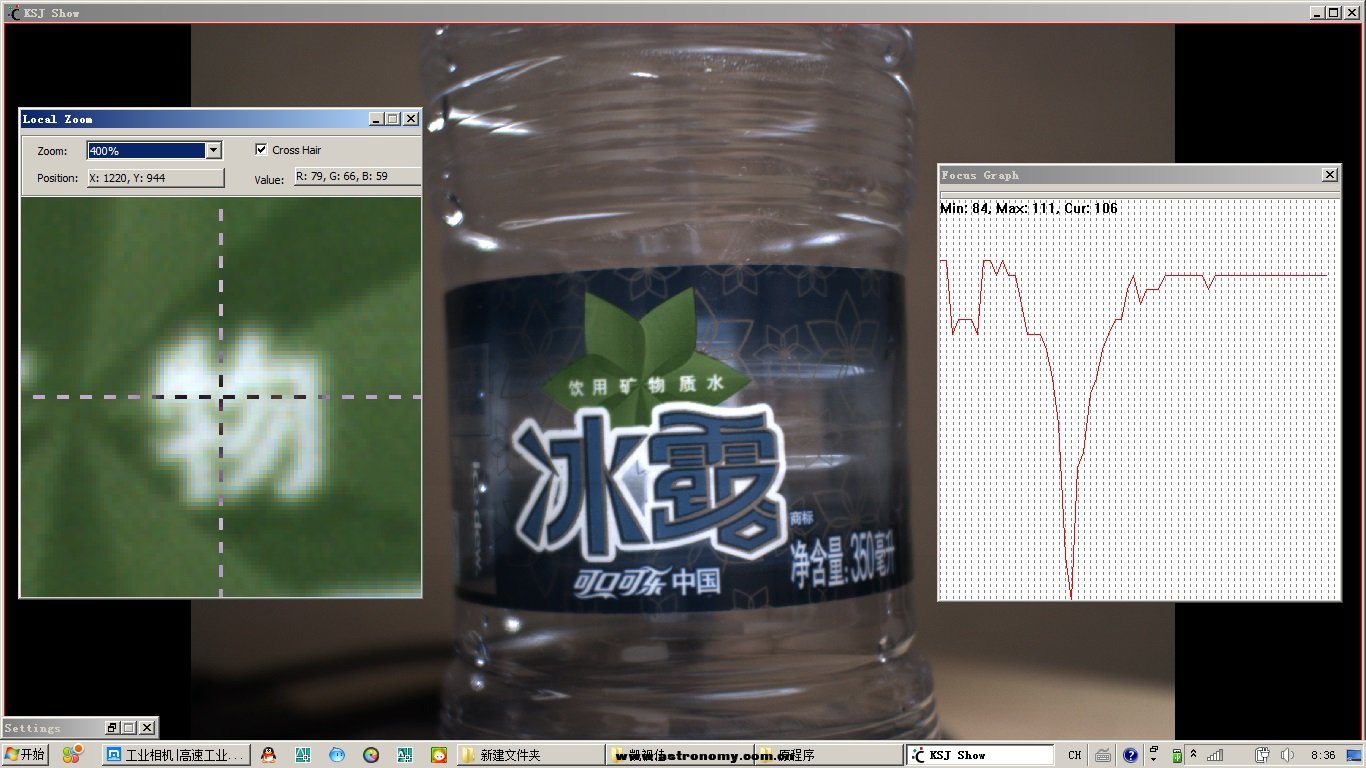Viewport: 1366px width, 768px height.
Task: Click the 8:36 clock in the tray
Action: click(1322, 755)
